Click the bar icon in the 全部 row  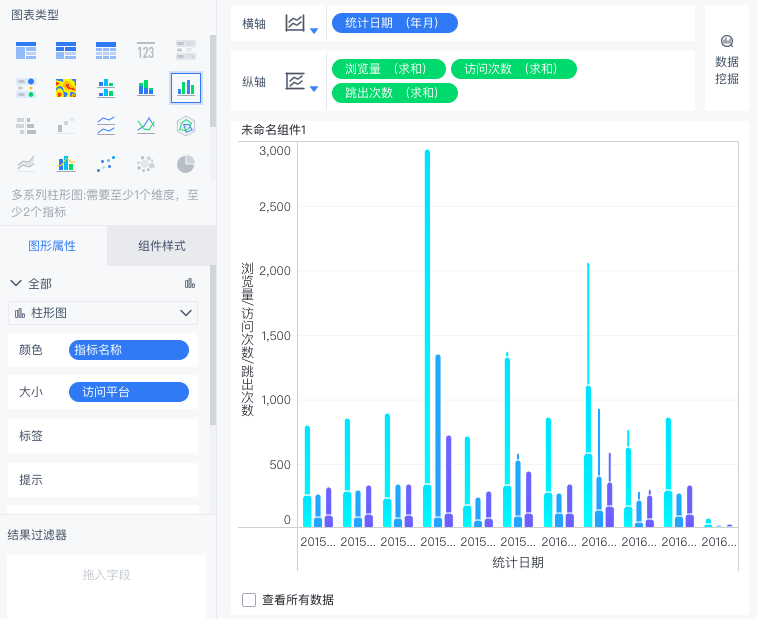(x=190, y=283)
